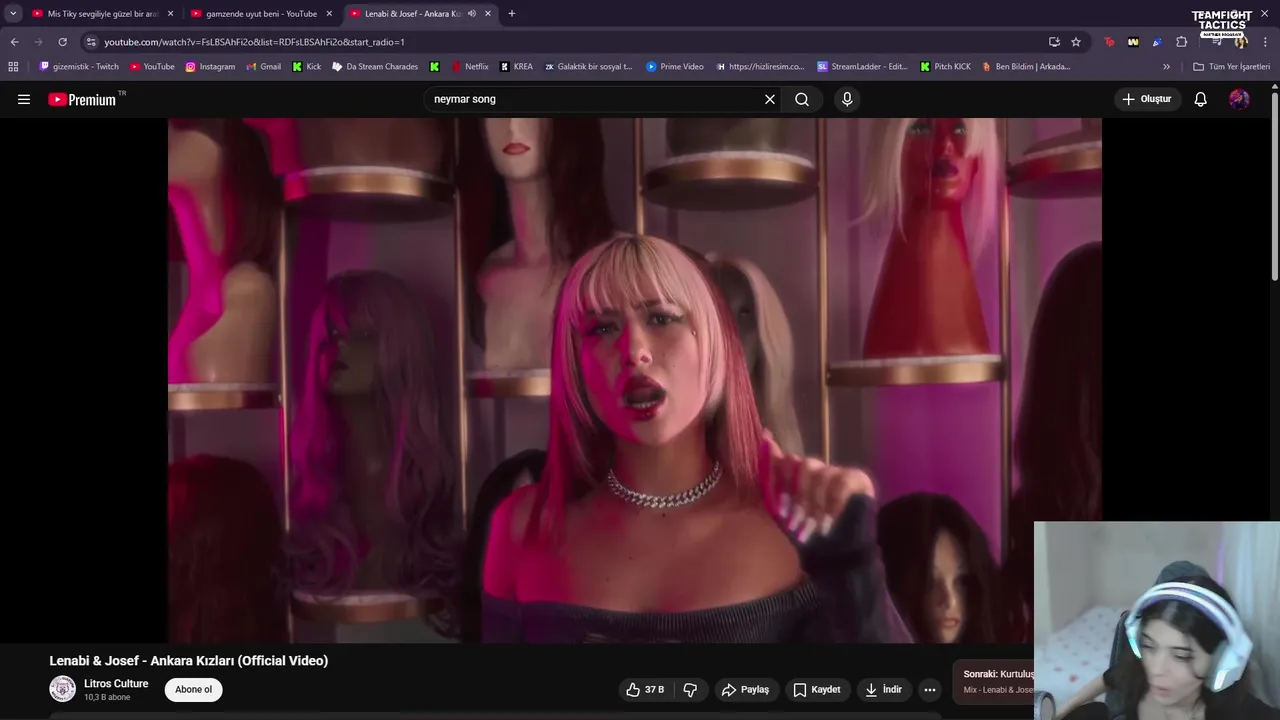The height and width of the screenshot is (720, 1280).
Task: Go back with browser back arrow
Action: pyautogui.click(x=14, y=42)
